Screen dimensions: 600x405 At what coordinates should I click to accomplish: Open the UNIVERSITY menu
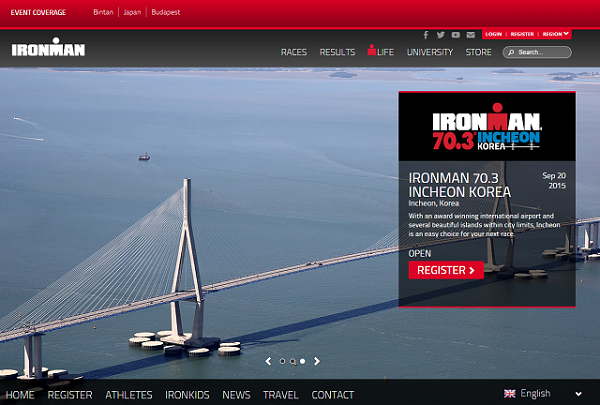coord(430,52)
